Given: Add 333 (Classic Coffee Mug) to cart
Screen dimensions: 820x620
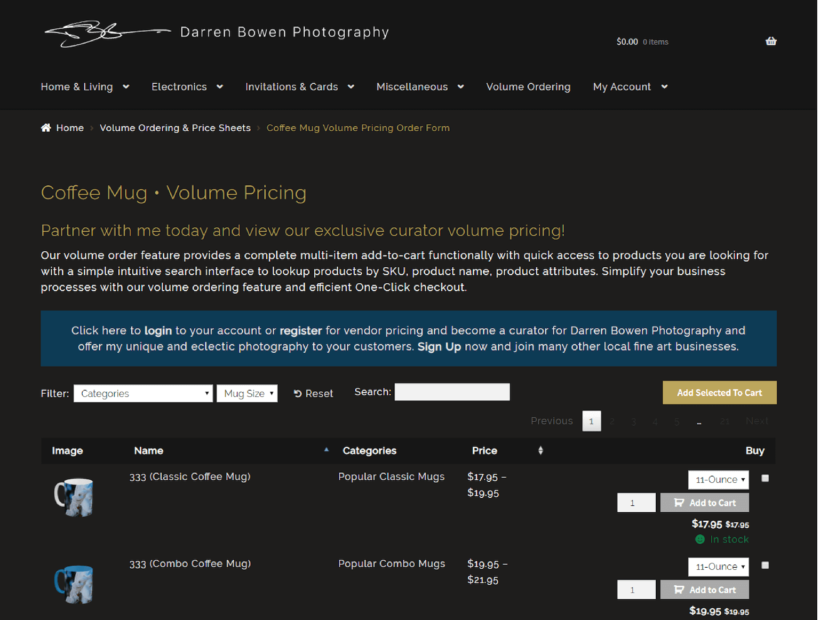Looking at the screenshot, I should [704, 502].
